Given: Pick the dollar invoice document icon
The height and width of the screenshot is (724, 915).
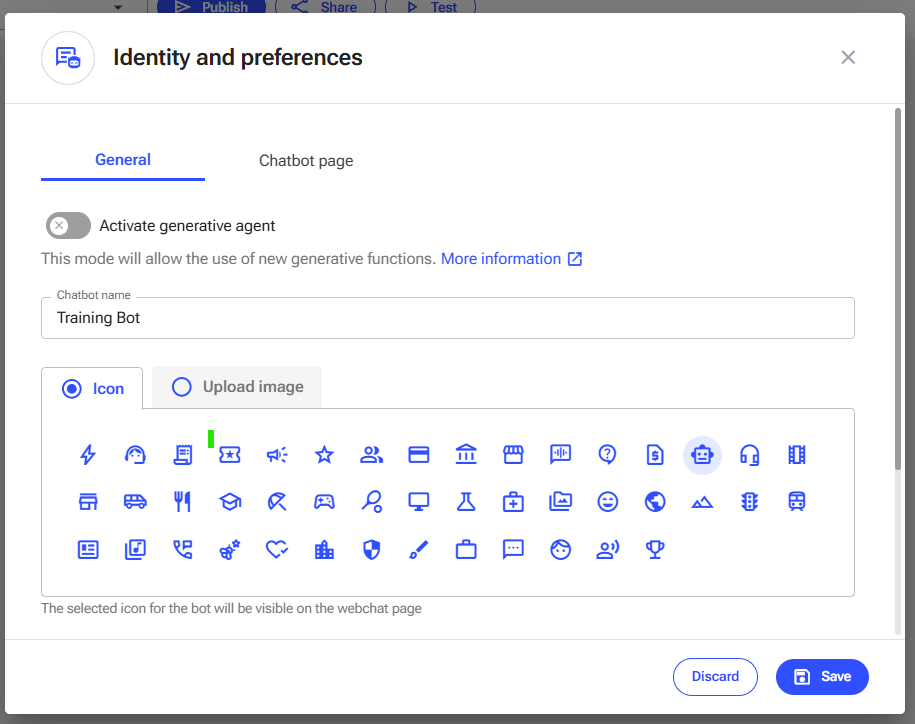Looking at the screenshot, I should coord(655,454).
